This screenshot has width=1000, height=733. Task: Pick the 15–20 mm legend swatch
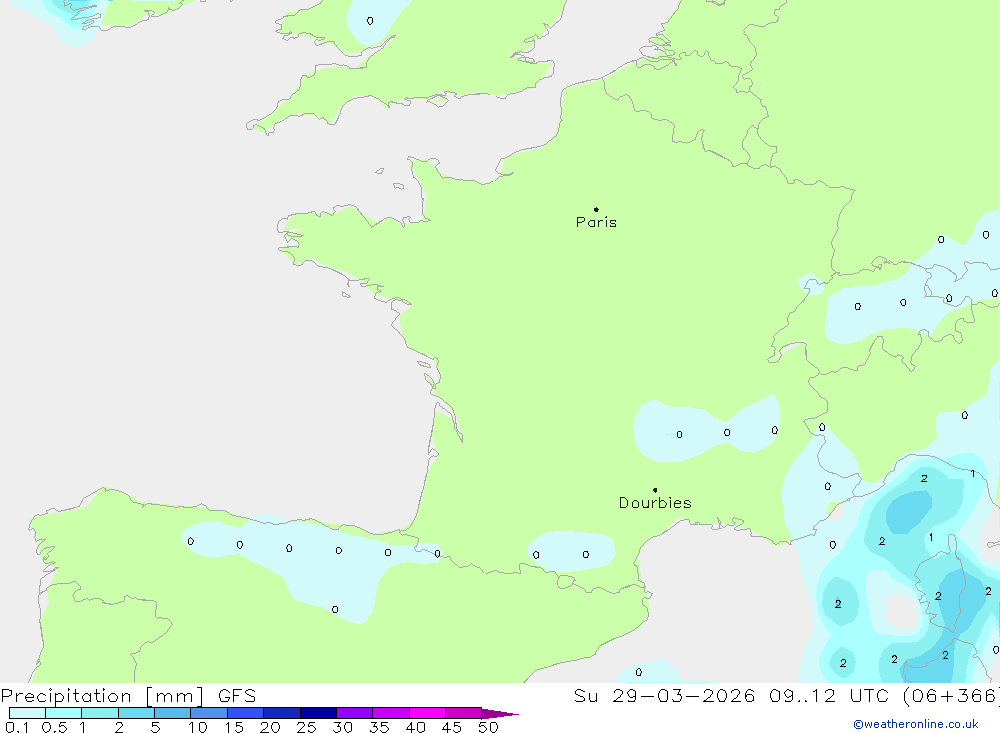pyautogui.click(x=245, y=713)
